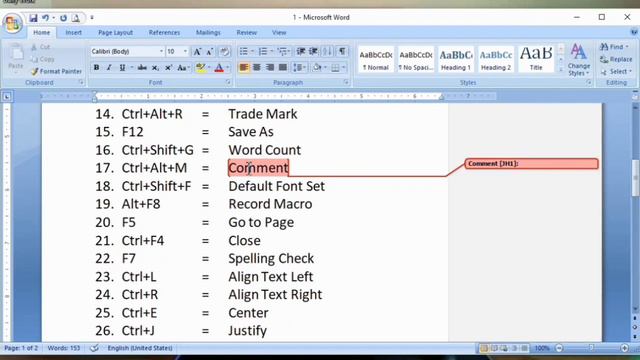Image resolution: width=640 pixels, height=360 pixels.
Task: Click the Grow Font icon
Action: point(197,51)
